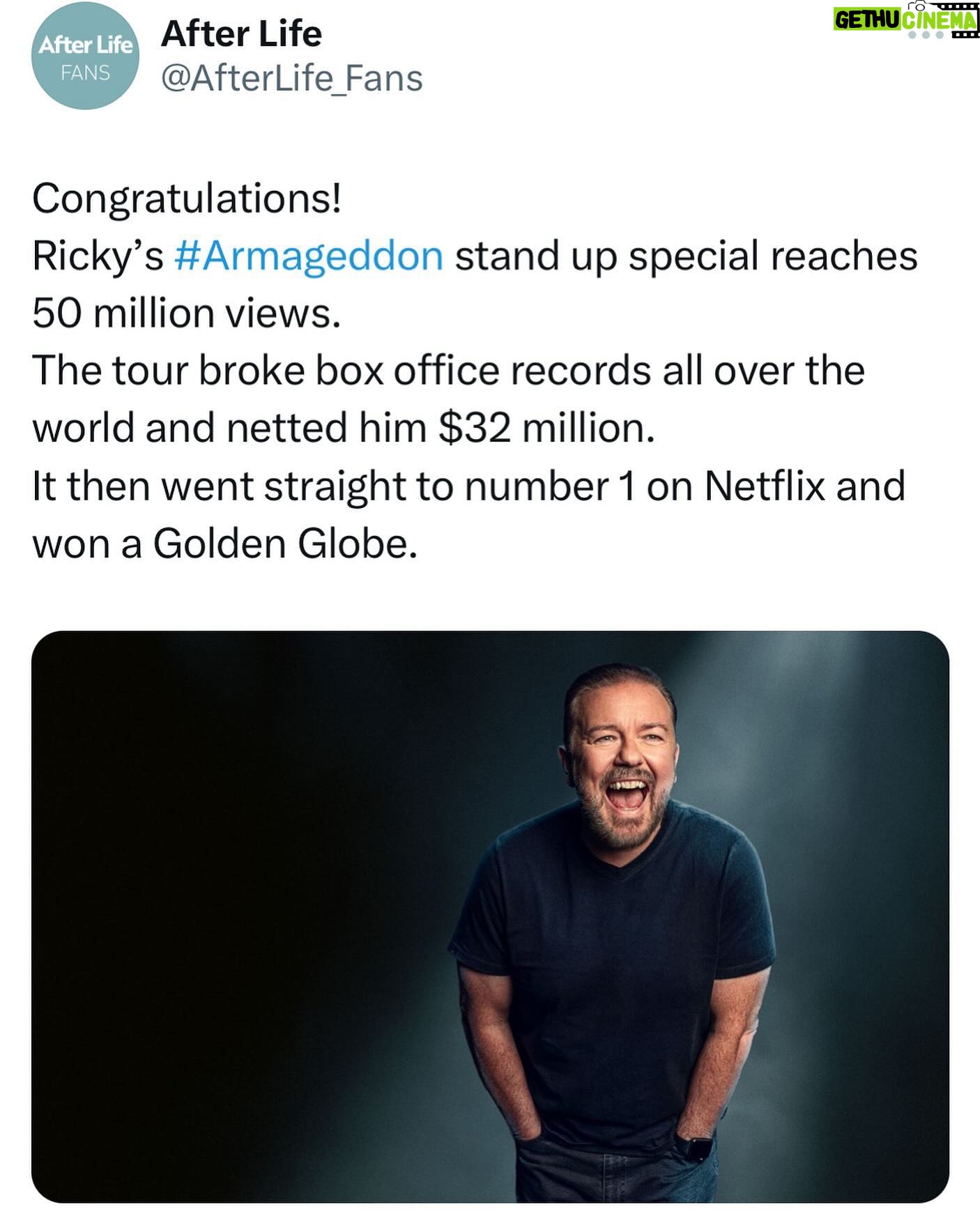The width and height of the screenshot is (980, 1225).
Task: Open the After Life display name
Action: point(241,34)
